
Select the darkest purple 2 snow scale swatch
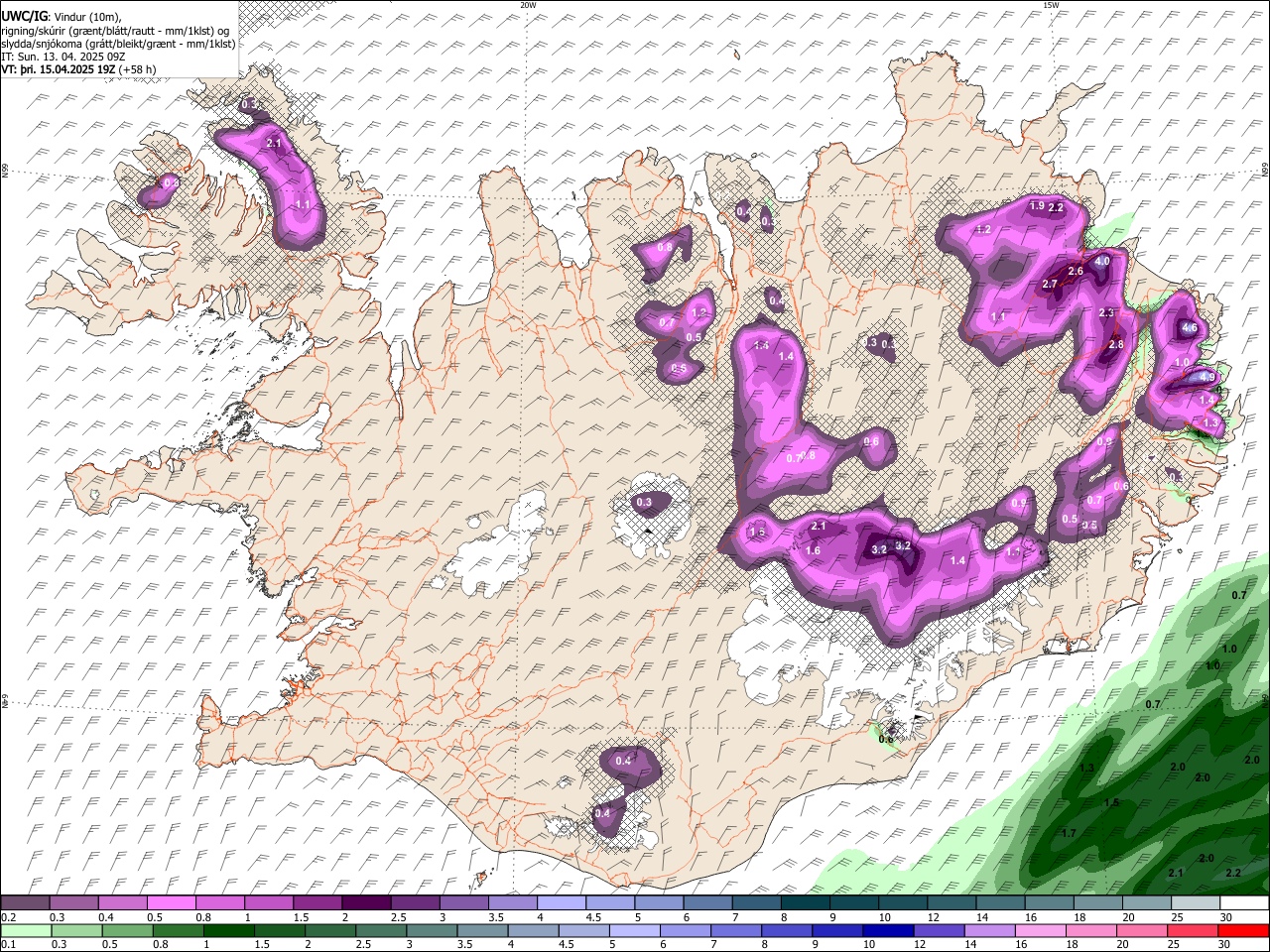(x=366, y=903)
